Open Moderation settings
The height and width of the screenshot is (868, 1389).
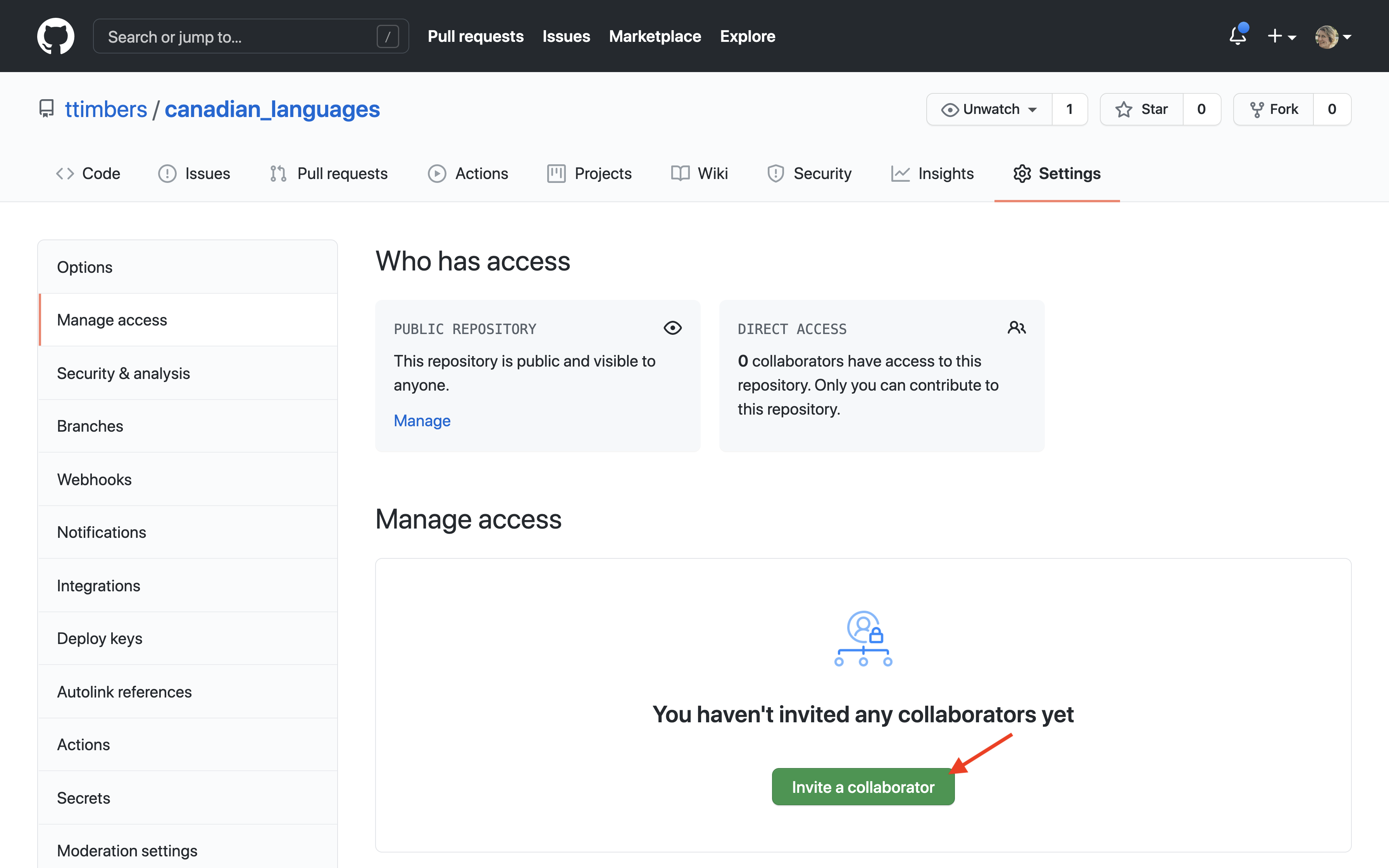[188, 847]
